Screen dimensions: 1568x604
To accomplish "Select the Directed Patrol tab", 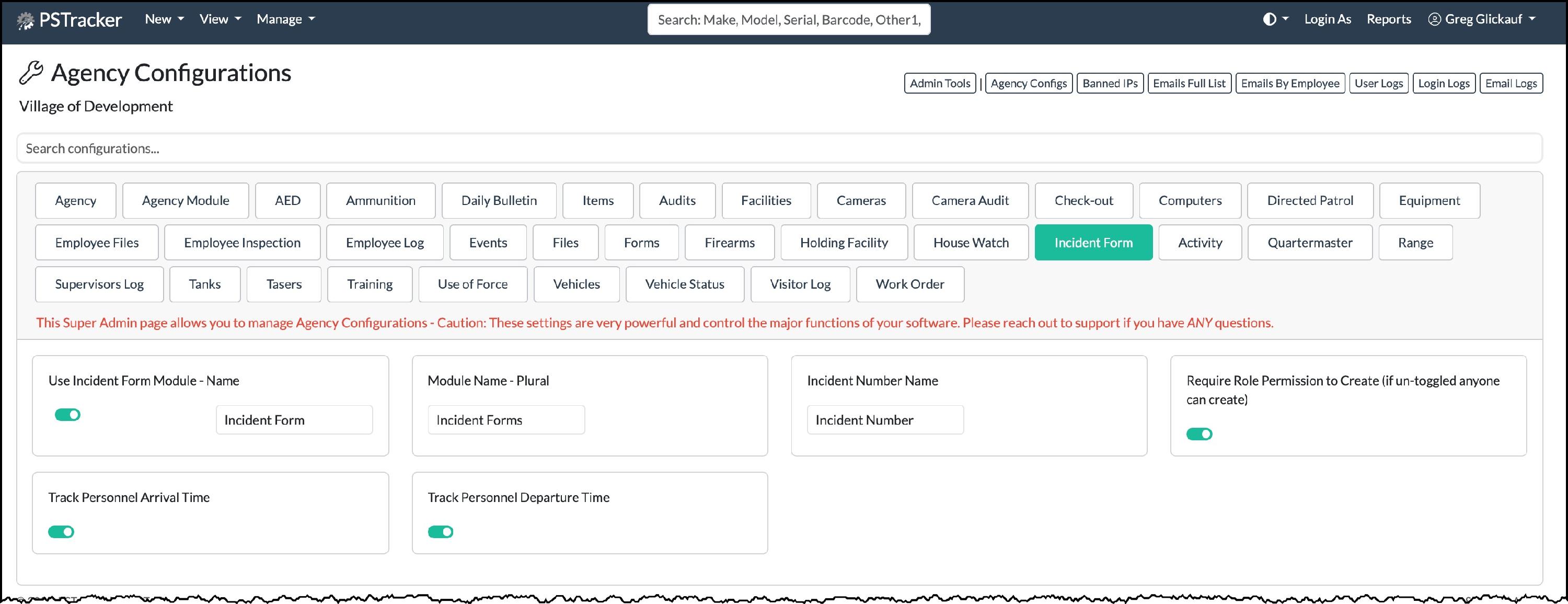I will pos(1310,200).
